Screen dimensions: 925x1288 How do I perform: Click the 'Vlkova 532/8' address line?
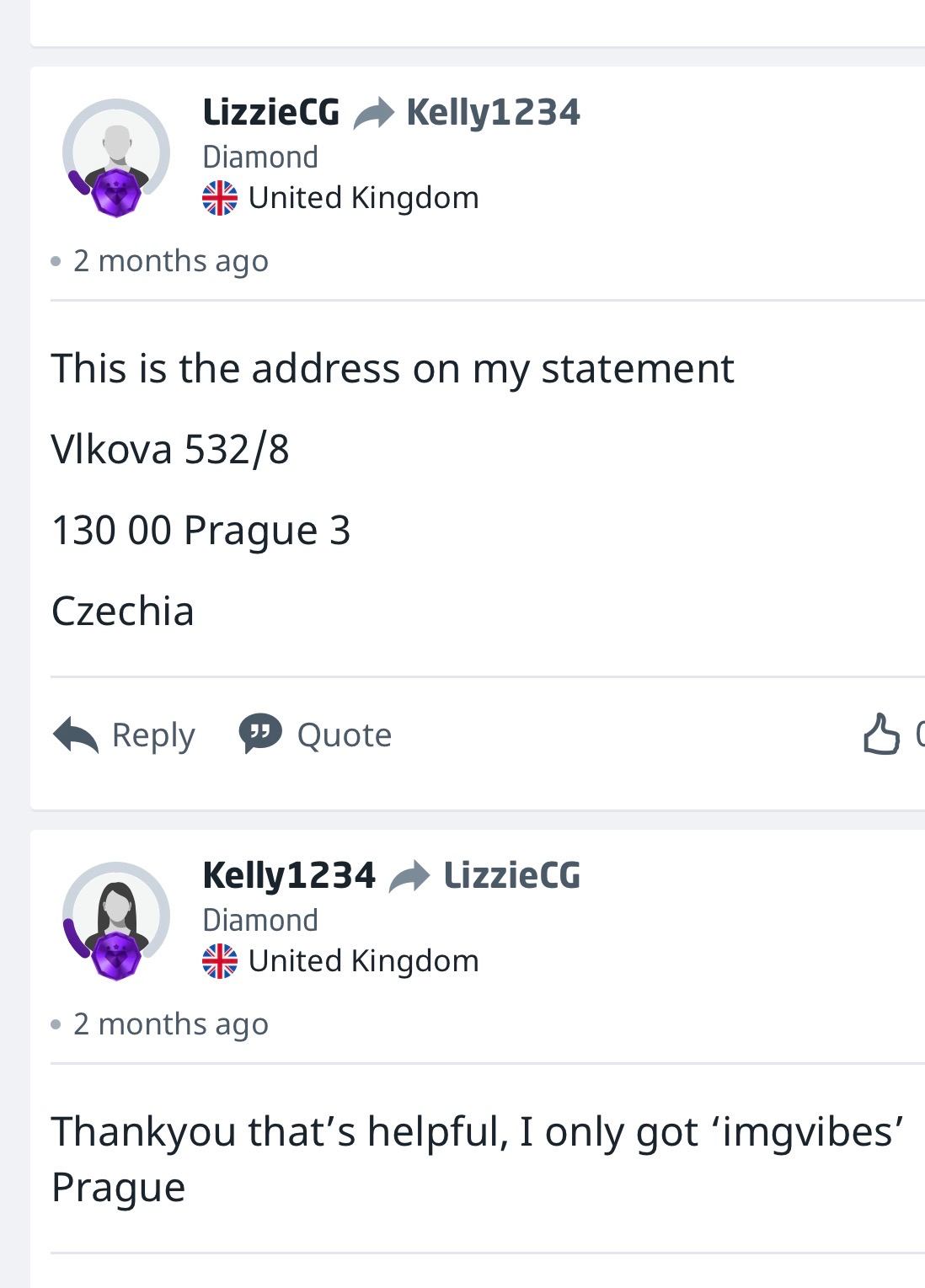tap(170, 449)
